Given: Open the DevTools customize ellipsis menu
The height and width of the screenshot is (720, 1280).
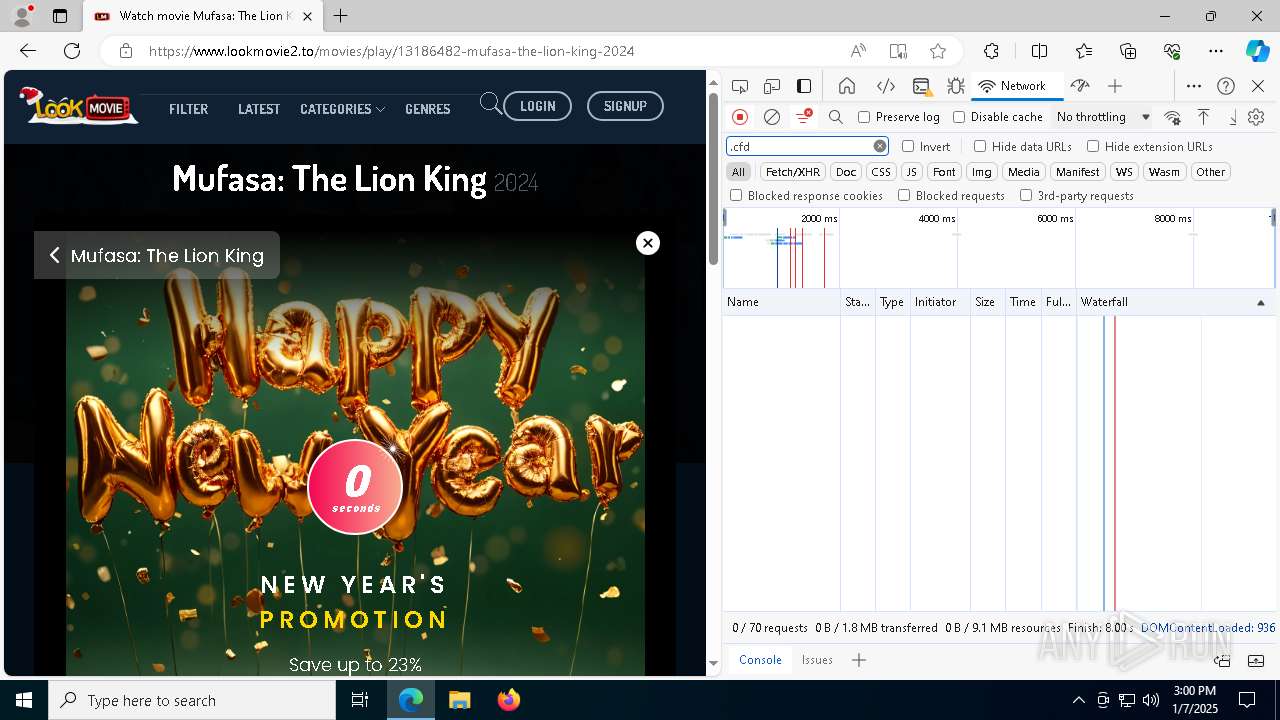Looking at the screenshot, I should pos(1194,86).
